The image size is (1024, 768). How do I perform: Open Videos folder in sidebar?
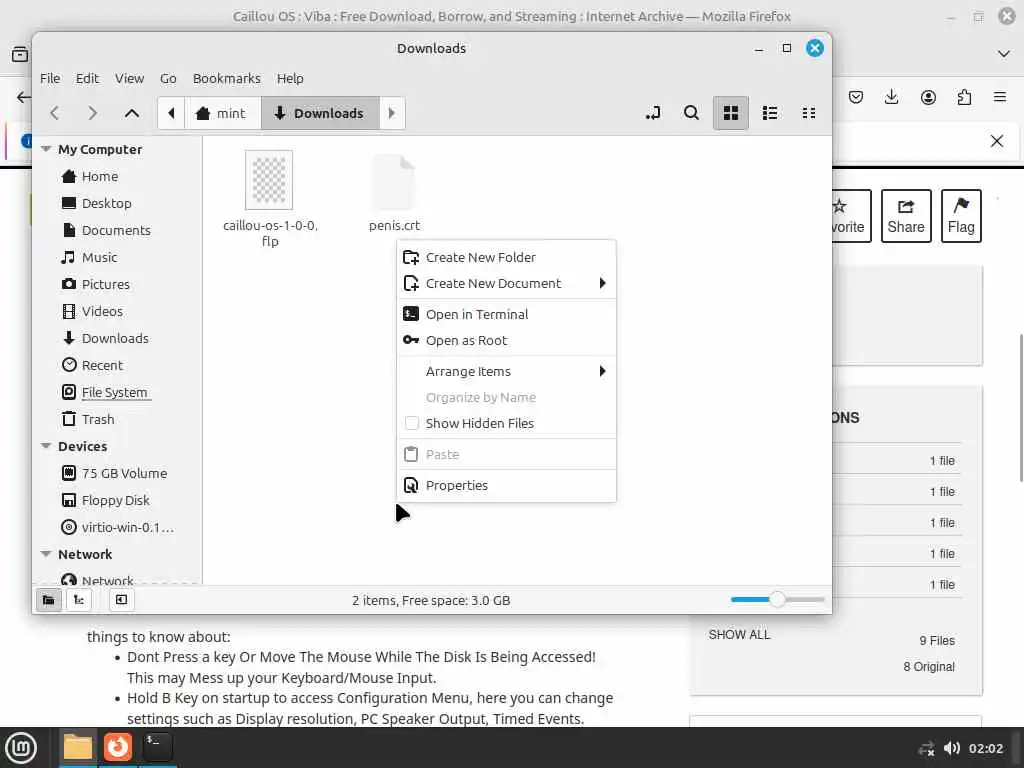point(102,311)
